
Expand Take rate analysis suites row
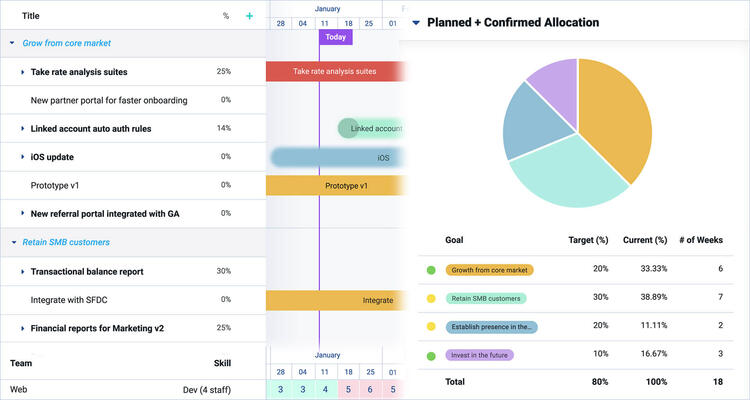coord(22,72)
